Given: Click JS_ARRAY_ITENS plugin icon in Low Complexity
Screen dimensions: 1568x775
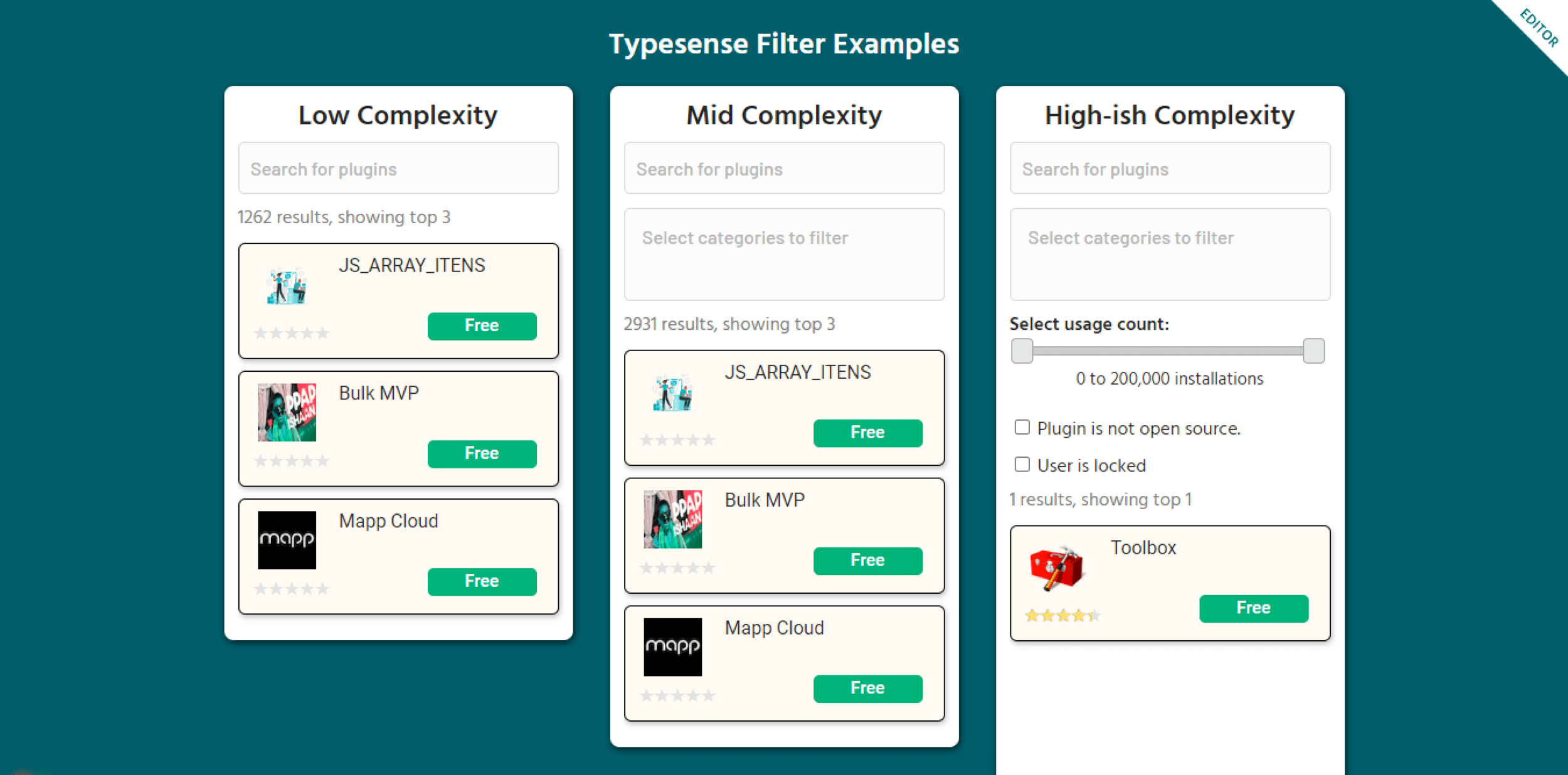Looking at the screenshot, I should pos(287,286).
